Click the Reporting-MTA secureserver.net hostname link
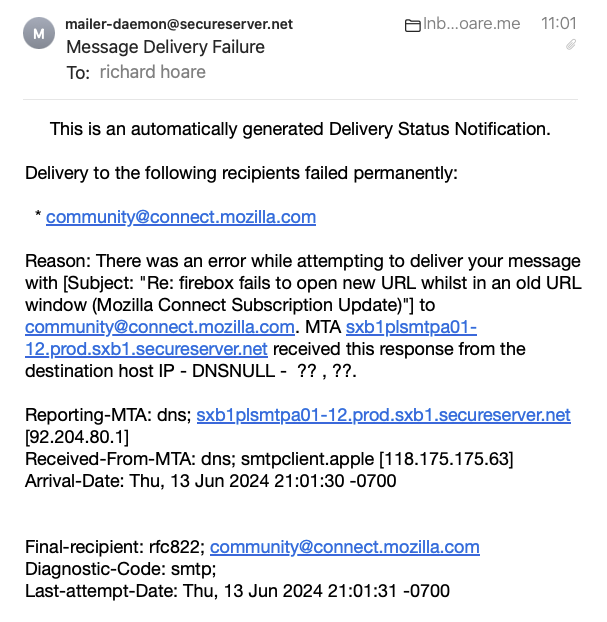The image size is (607, 622). click(x=383, y=415)
